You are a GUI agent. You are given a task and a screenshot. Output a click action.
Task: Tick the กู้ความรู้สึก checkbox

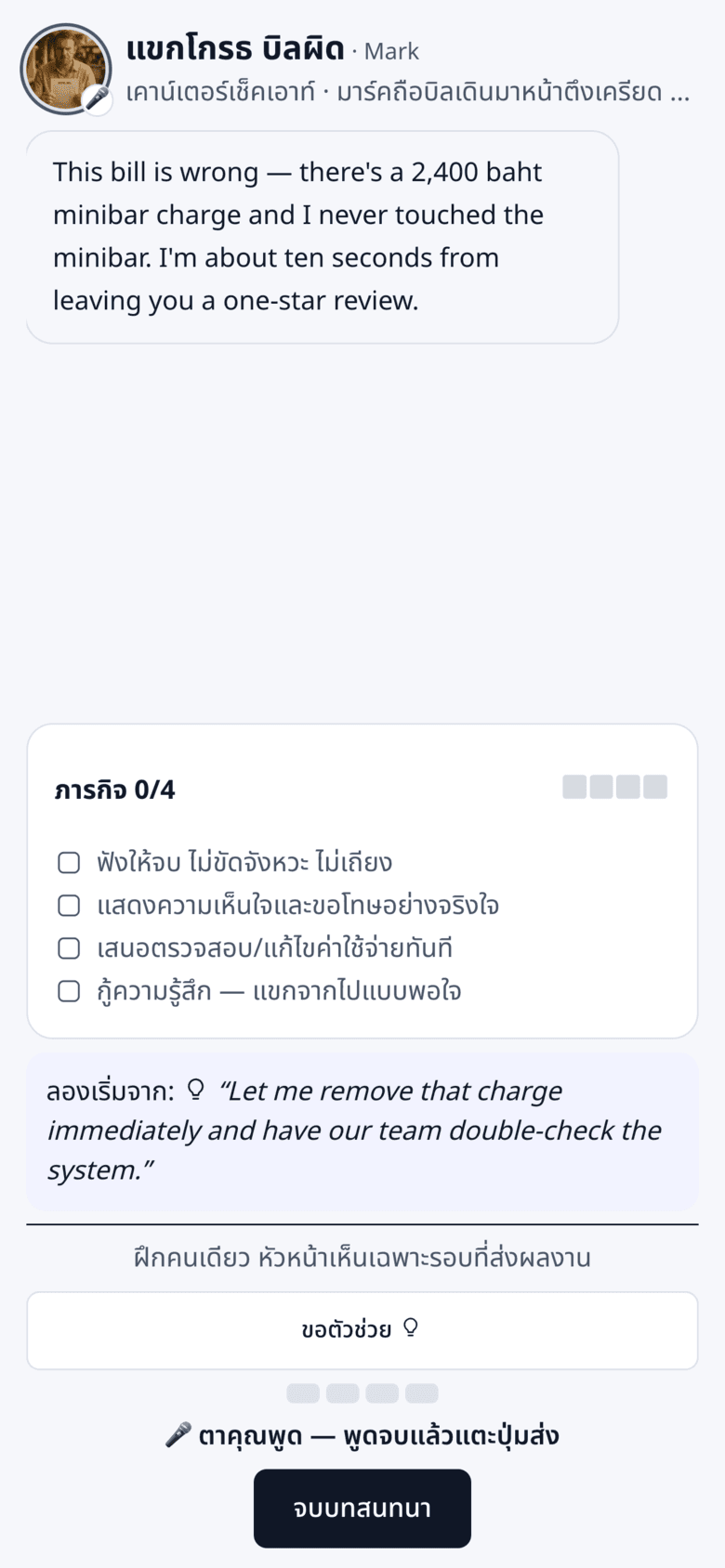69,991
